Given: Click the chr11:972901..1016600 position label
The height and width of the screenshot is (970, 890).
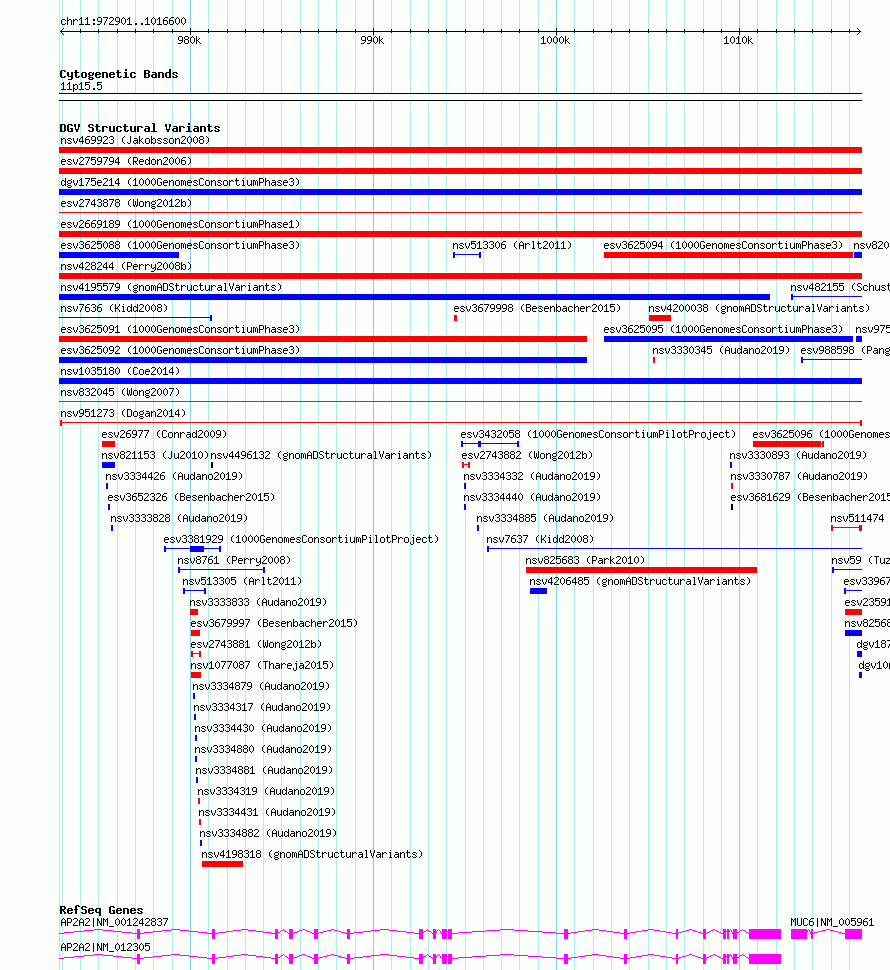Looking at the screenshot, I should point(123,22).
